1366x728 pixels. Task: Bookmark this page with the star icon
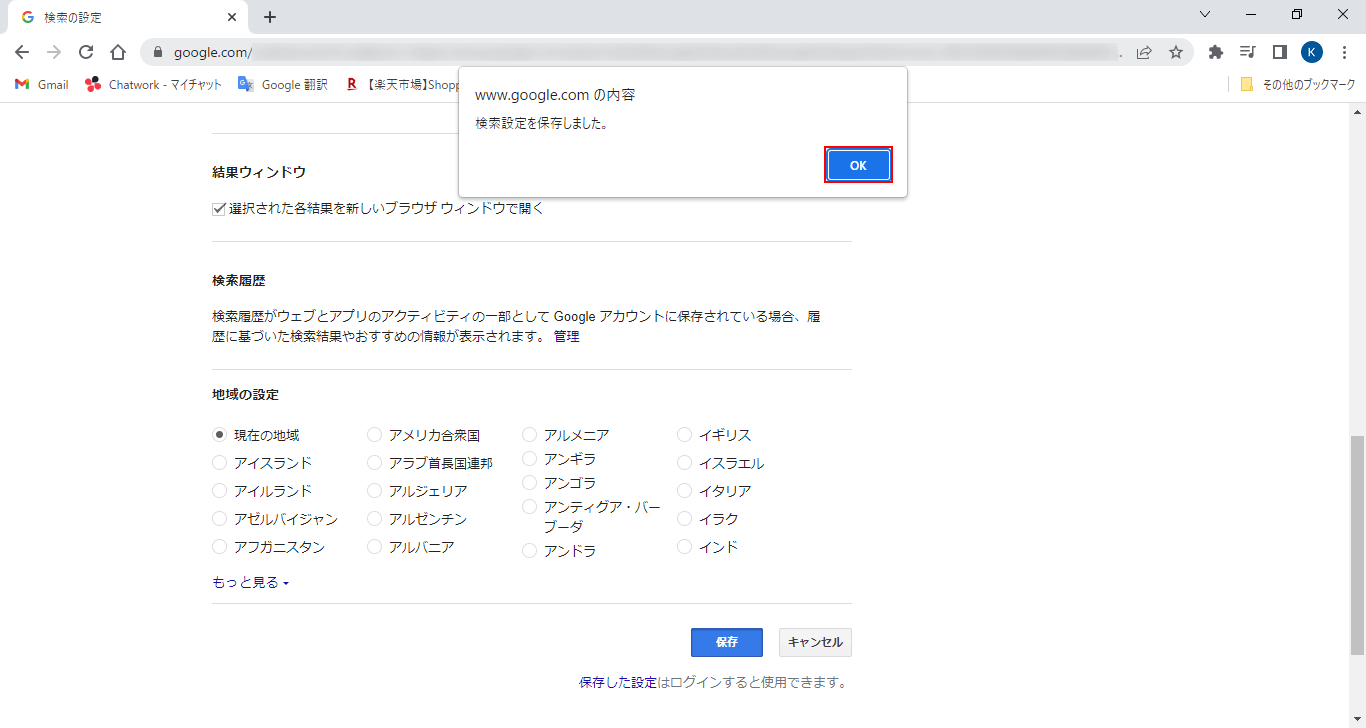1176,52
